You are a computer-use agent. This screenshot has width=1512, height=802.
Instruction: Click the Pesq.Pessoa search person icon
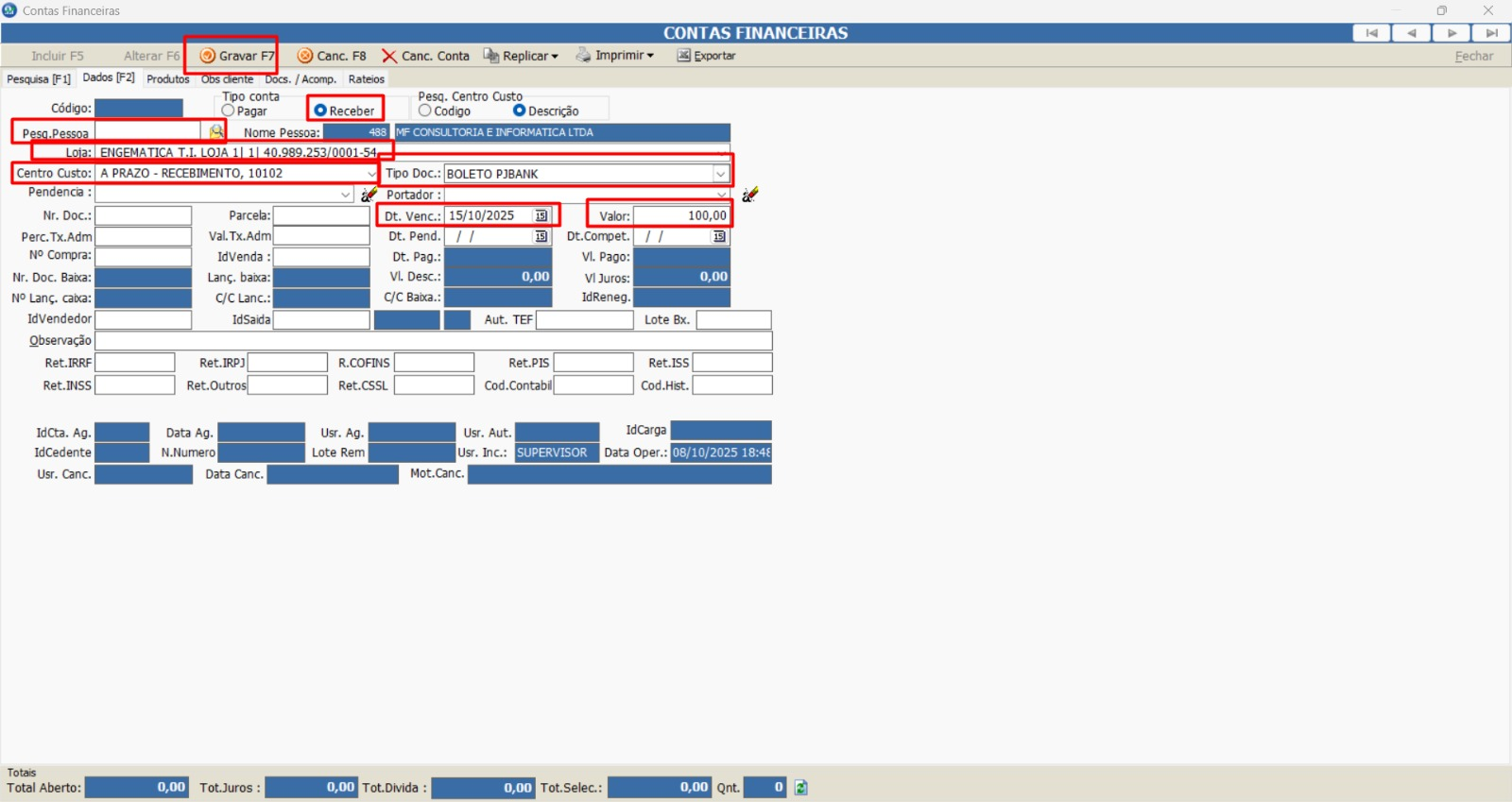point(216,131)
